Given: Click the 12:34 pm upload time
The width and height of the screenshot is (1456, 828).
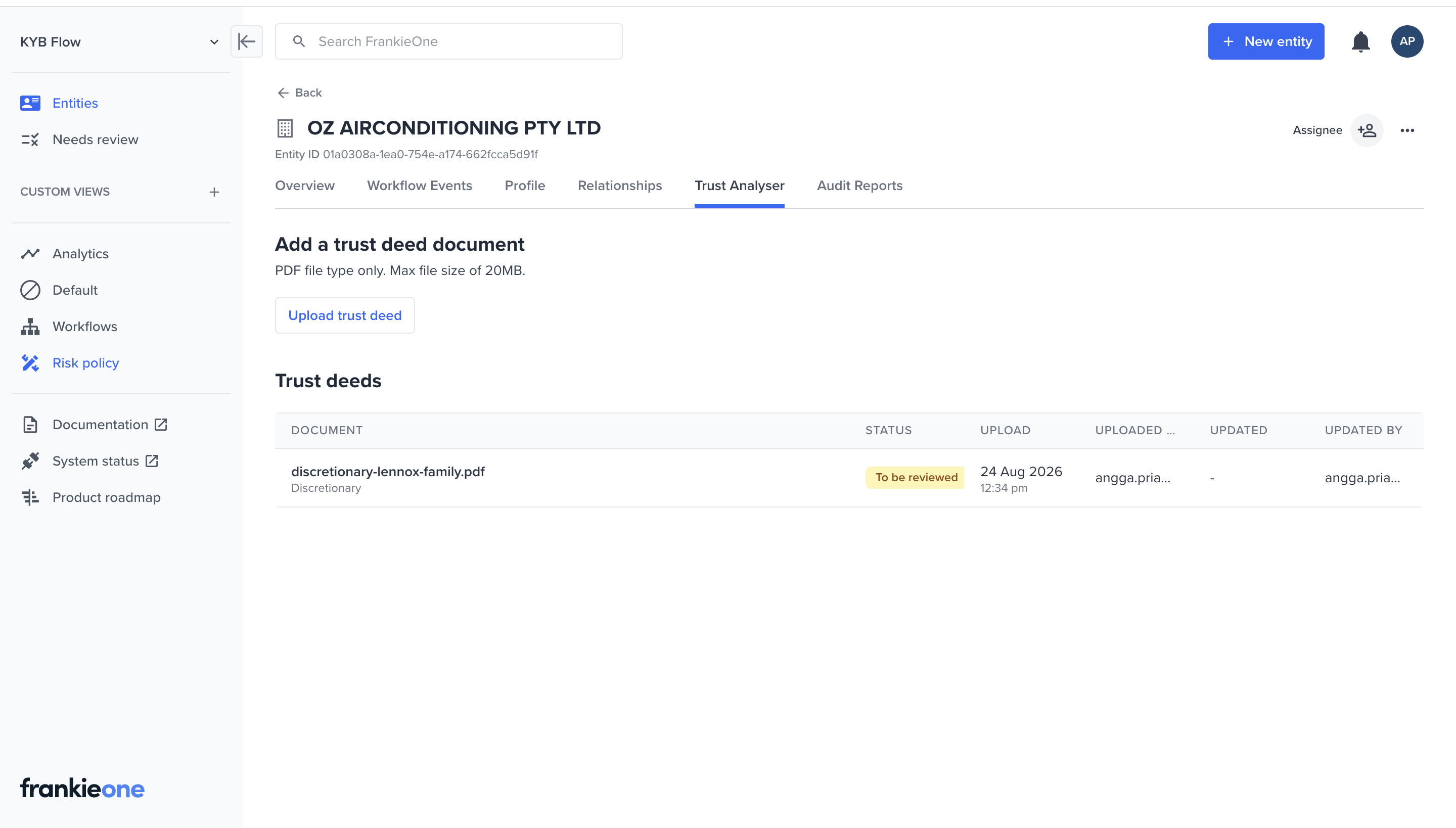Looking at the screenshot, I should (x=1004, y=488).
